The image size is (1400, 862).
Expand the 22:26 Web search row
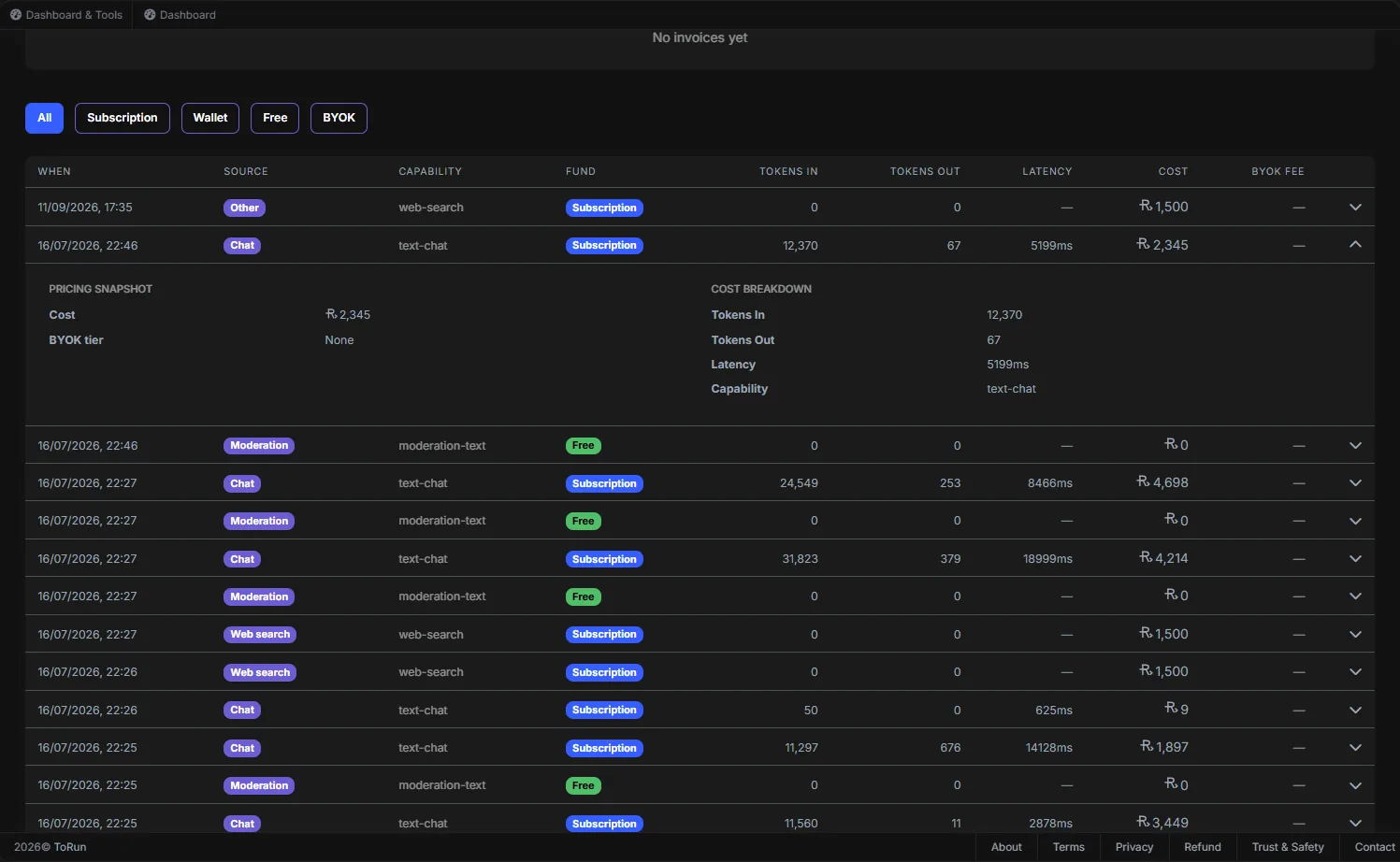click(x=1355, y=672)
